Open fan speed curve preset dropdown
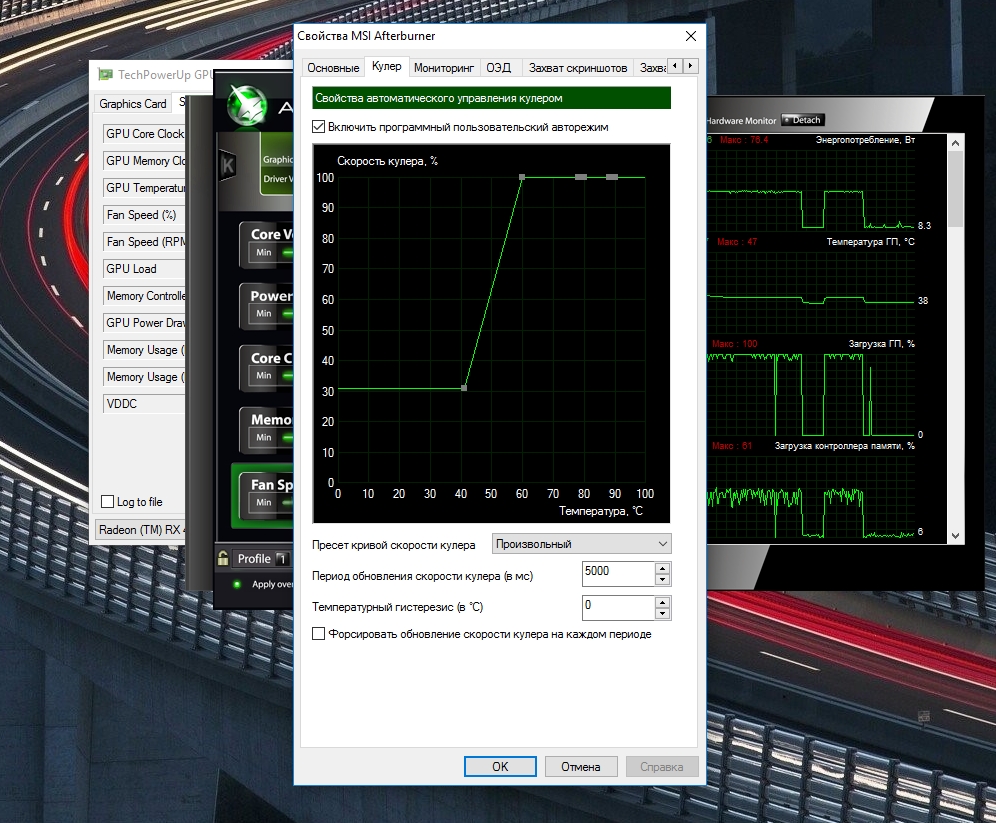This screenshot has height=823, width=996. (x=581, y=544)
